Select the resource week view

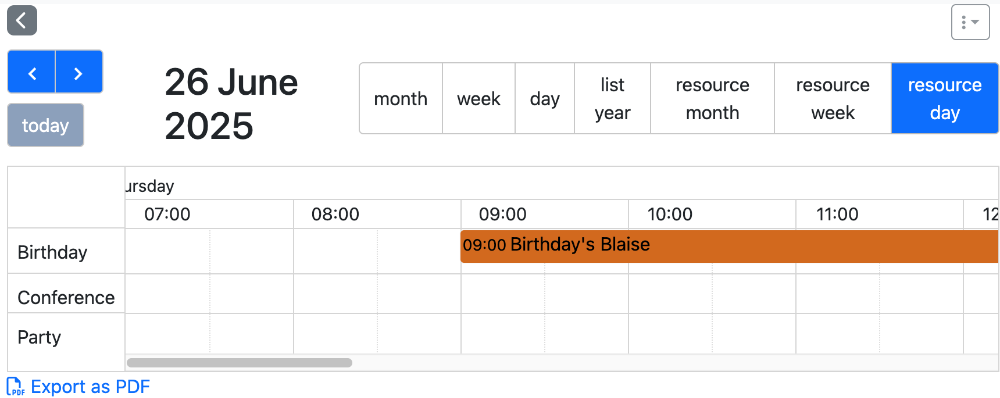click(x=833, y=98)
